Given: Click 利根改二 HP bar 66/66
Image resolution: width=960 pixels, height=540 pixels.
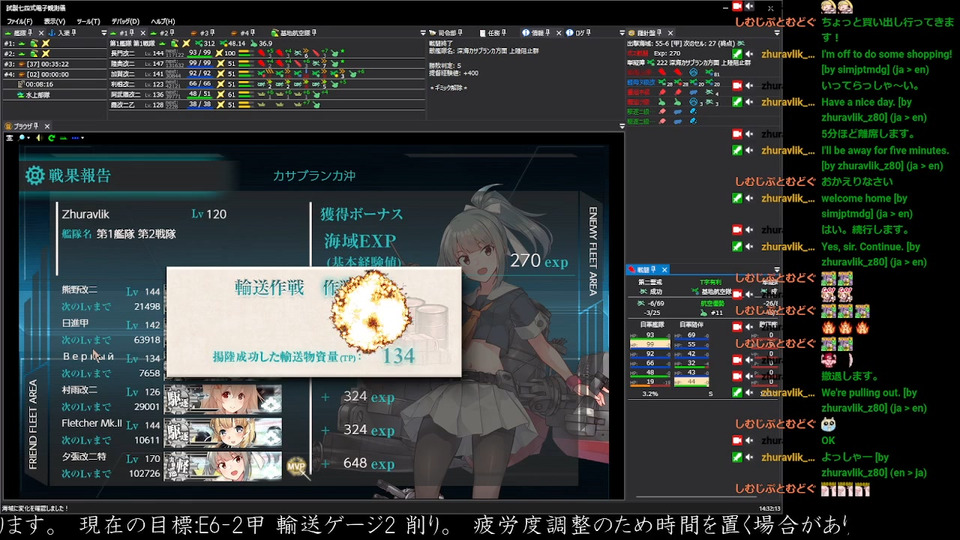Looking at the screenshot, I should click(x=200, y=84).
